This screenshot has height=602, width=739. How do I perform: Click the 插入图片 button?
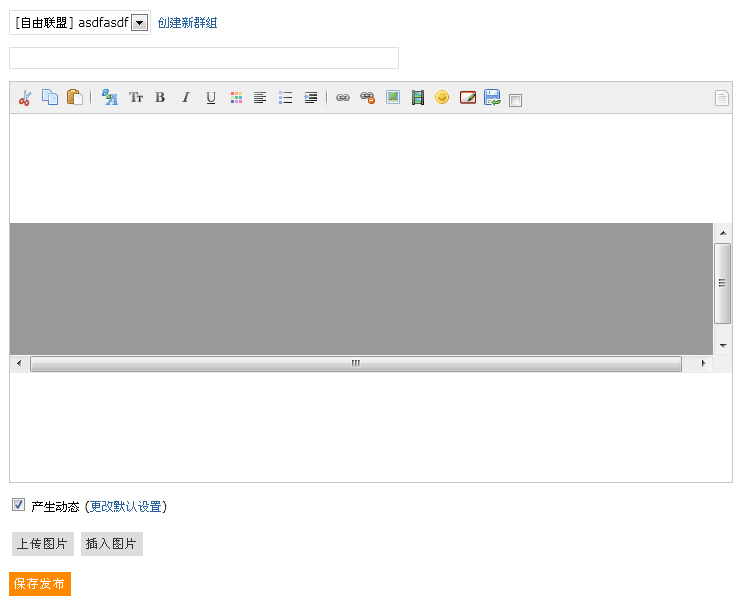(x=112, y=544)
